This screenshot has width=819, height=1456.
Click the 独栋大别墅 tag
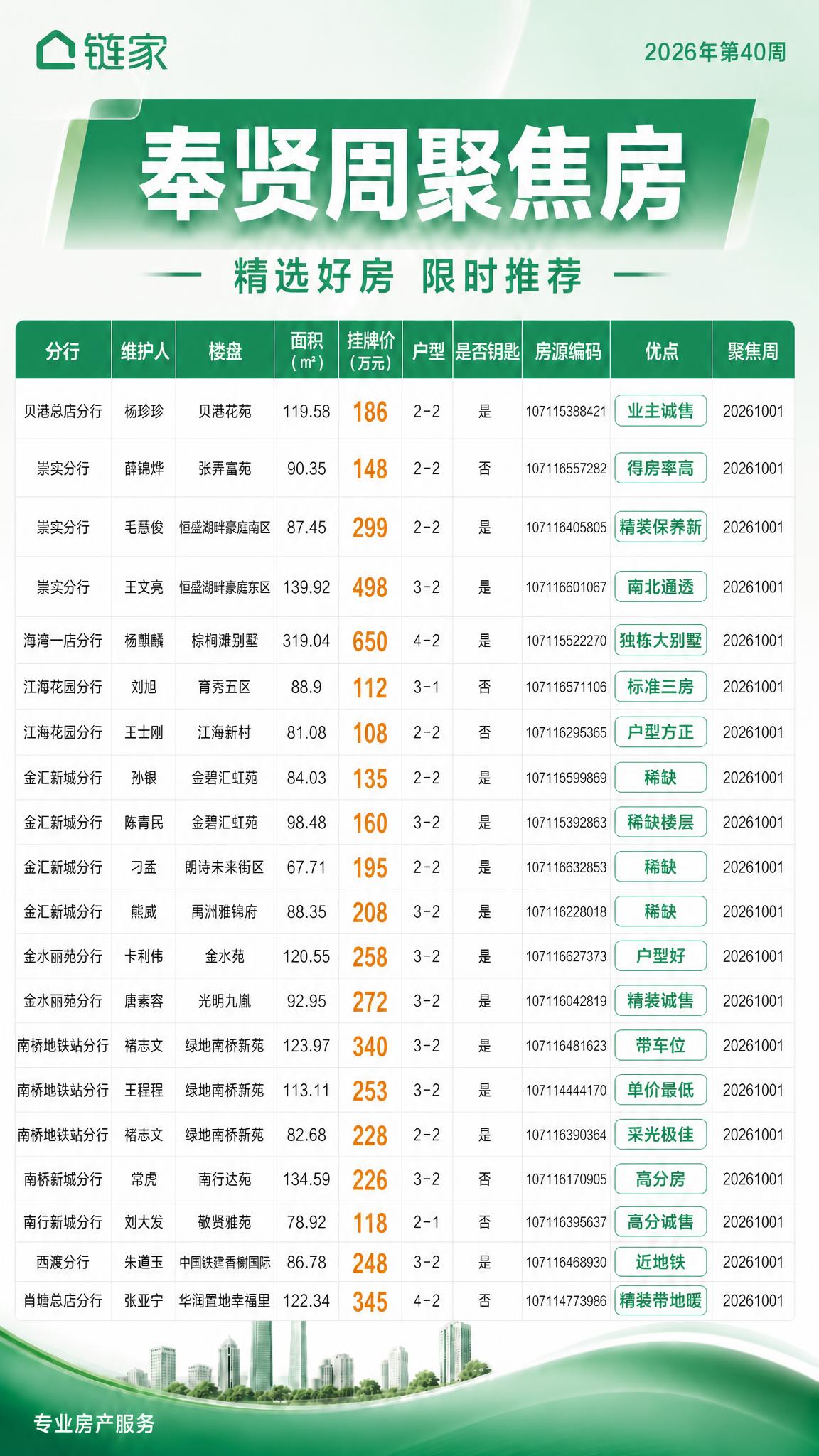[x=660, y=640]
